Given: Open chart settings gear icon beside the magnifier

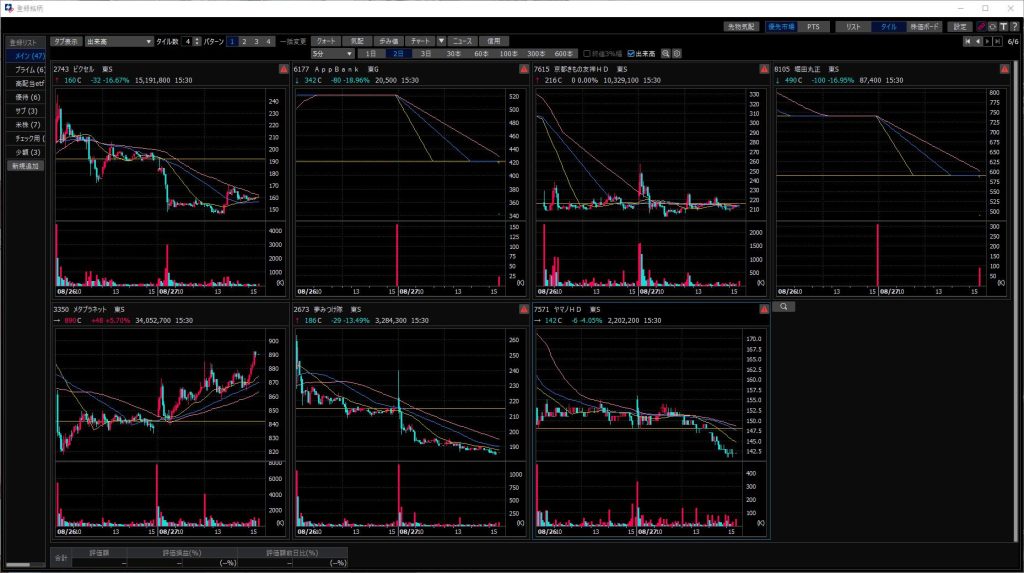Looking at the screenshot, I should [x=677, y=53].
